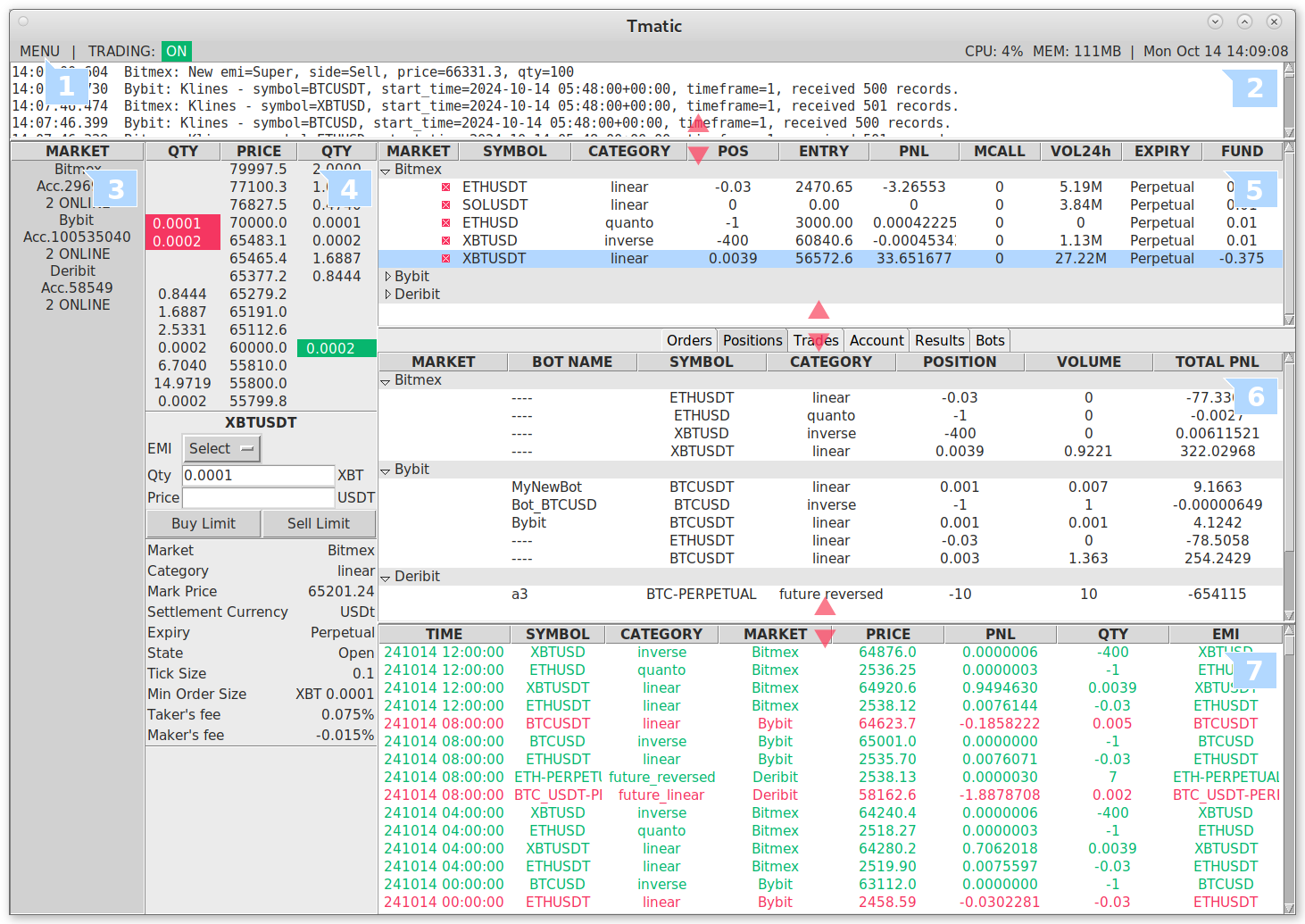The width and height of the screenshot is (1305, 924).
Task: Select order book price 65465.4
Action: [x=259, y=259]
